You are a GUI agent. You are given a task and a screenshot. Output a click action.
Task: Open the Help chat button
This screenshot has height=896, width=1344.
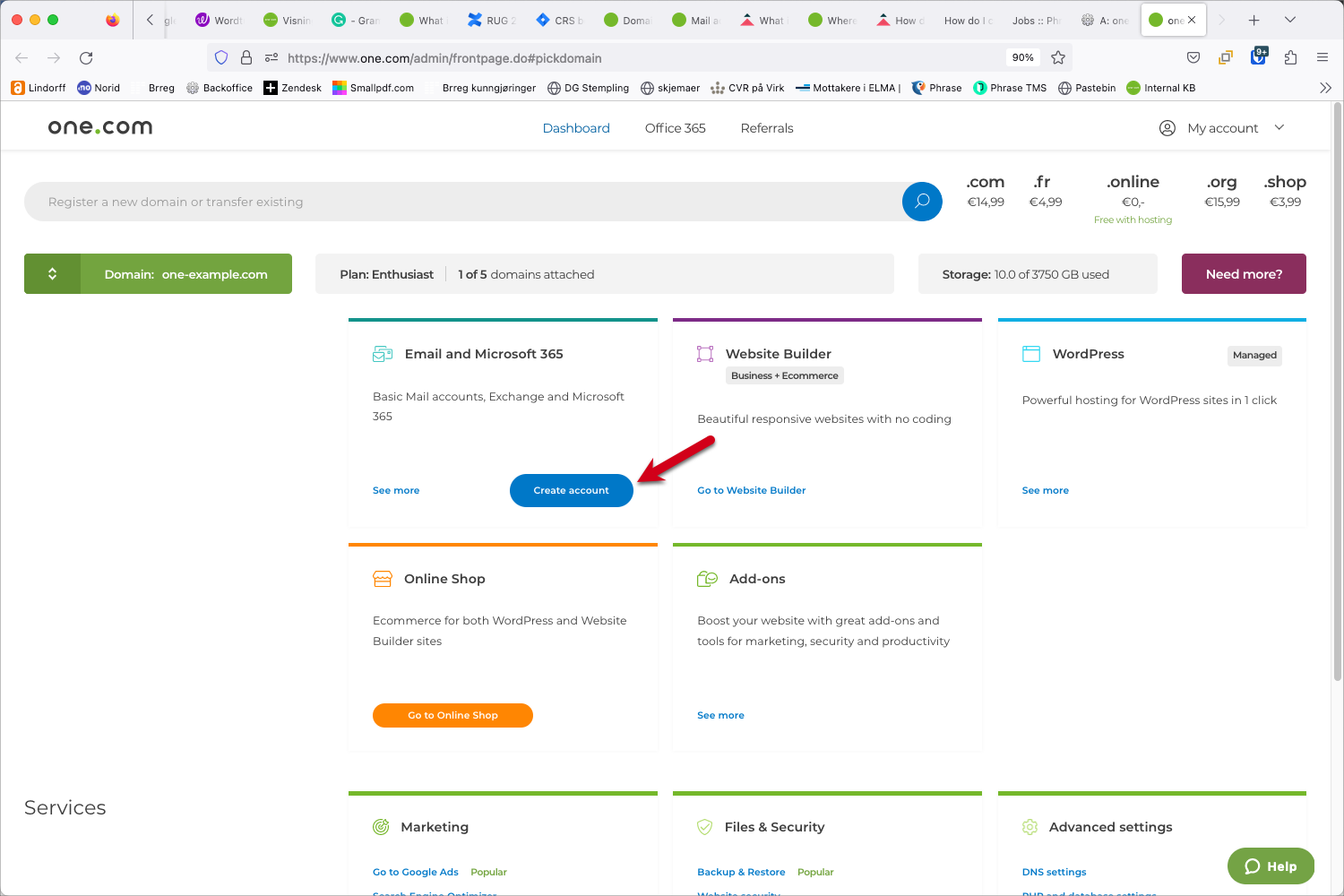[x=1271, y=866]
